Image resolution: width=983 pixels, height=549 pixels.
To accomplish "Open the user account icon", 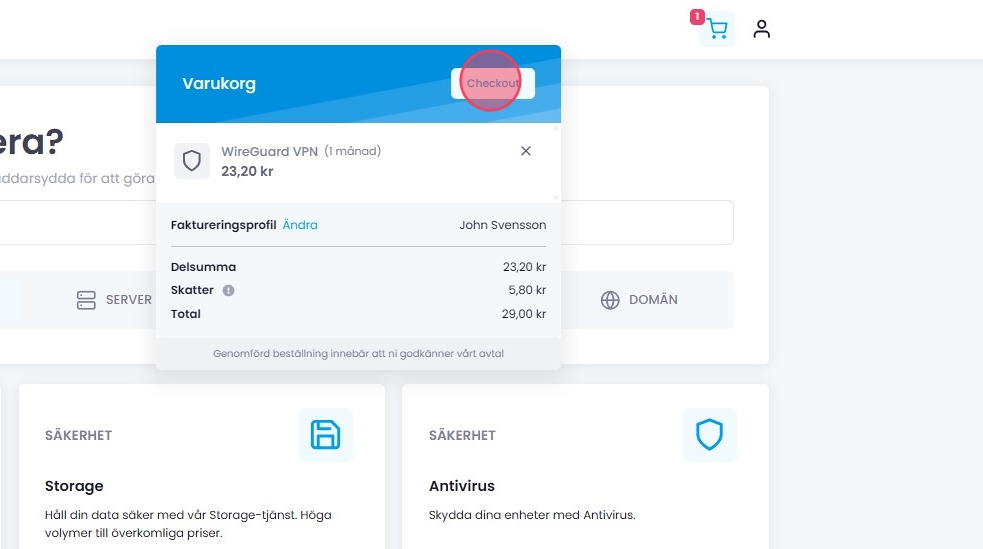I will pyautogui.click(x=762, y=29).
